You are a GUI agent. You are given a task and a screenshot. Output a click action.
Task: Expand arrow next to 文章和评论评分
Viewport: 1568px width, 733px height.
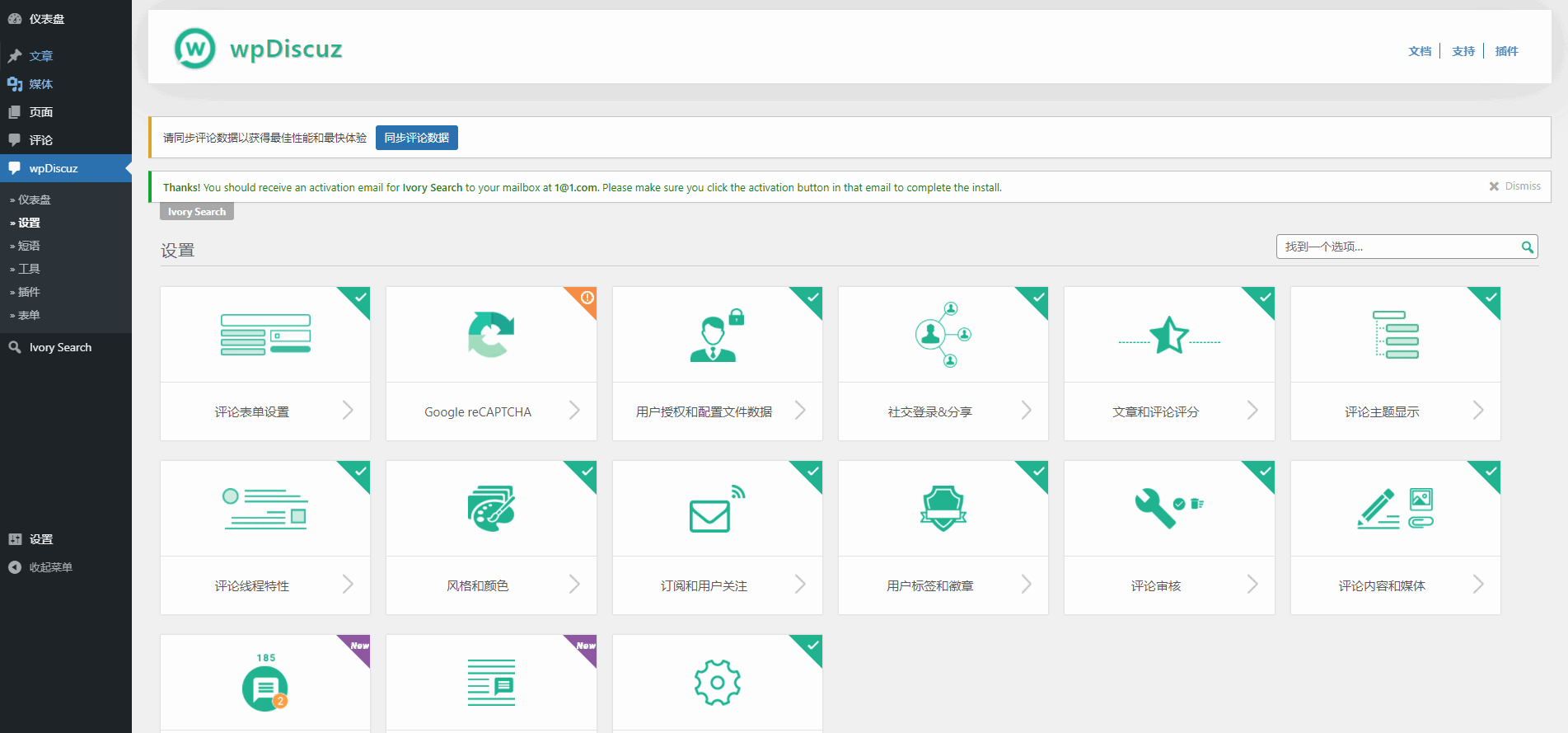1252,411
